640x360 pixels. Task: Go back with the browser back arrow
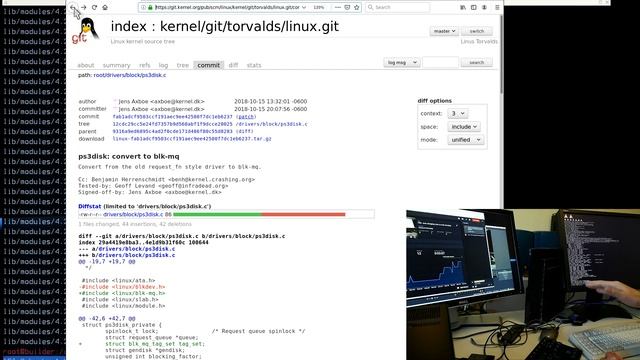coord(73,7)
